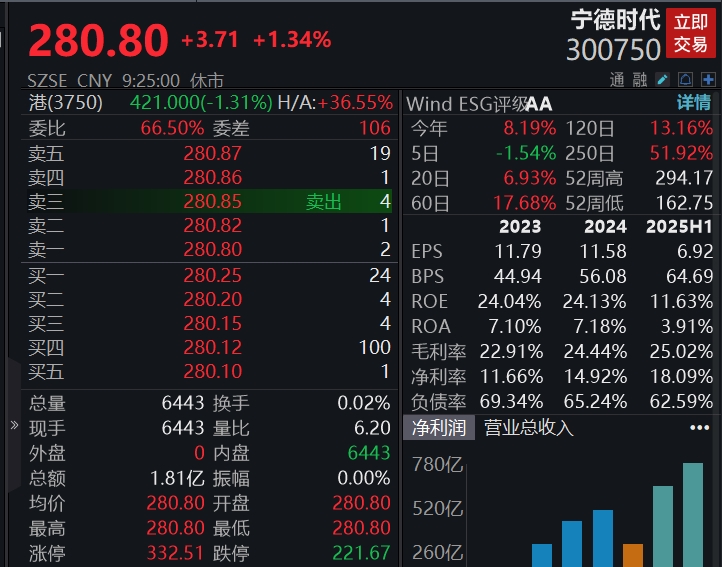Open the 详情 ESG details link
Screen dimensions: 722x567
[x=694, y=103]
